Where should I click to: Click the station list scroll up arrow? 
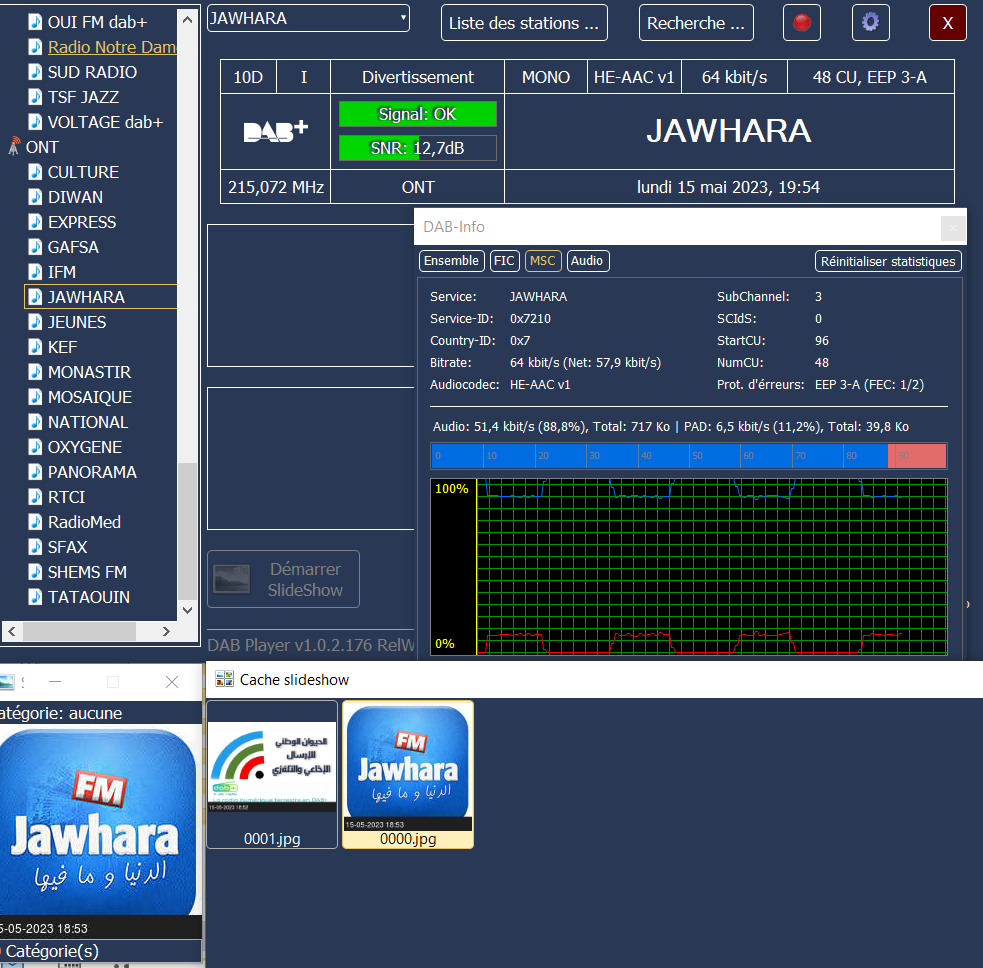[187, 19]
